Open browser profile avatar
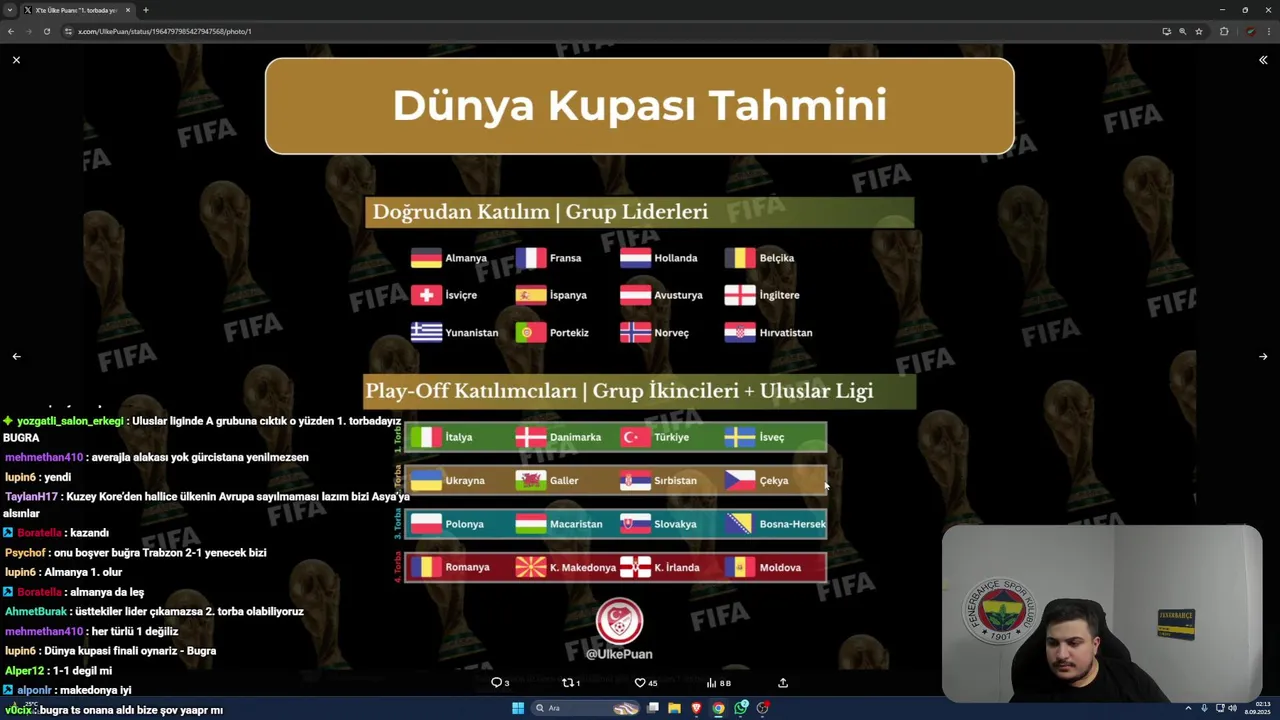Screen dimensions: 1280x720 tap(1250, 31)
